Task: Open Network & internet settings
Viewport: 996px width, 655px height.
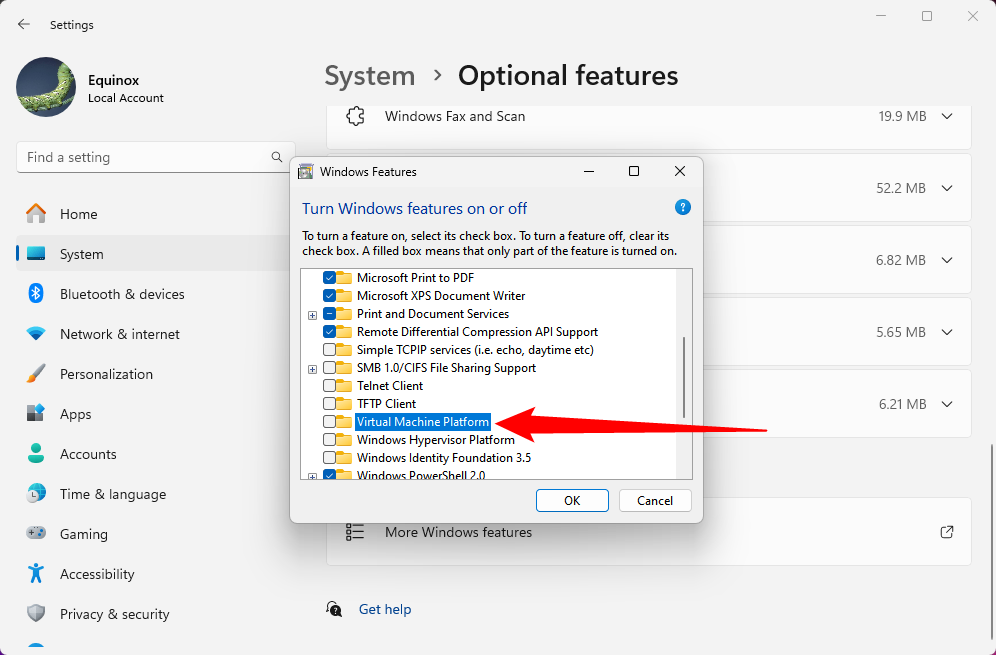Action: (120, 334)
